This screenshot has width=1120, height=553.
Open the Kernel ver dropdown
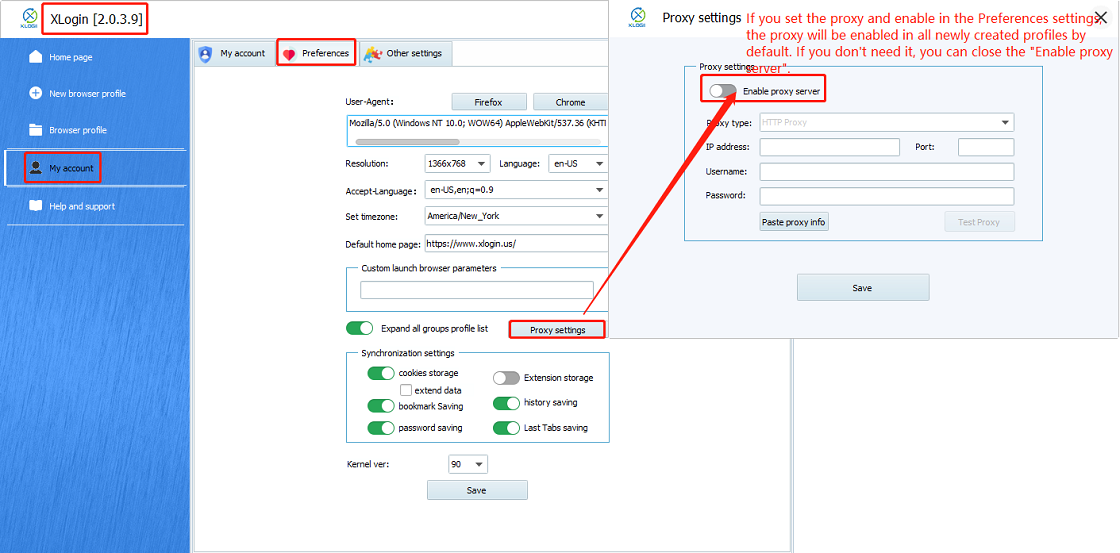pyautogui.click(x=468, y=464)
